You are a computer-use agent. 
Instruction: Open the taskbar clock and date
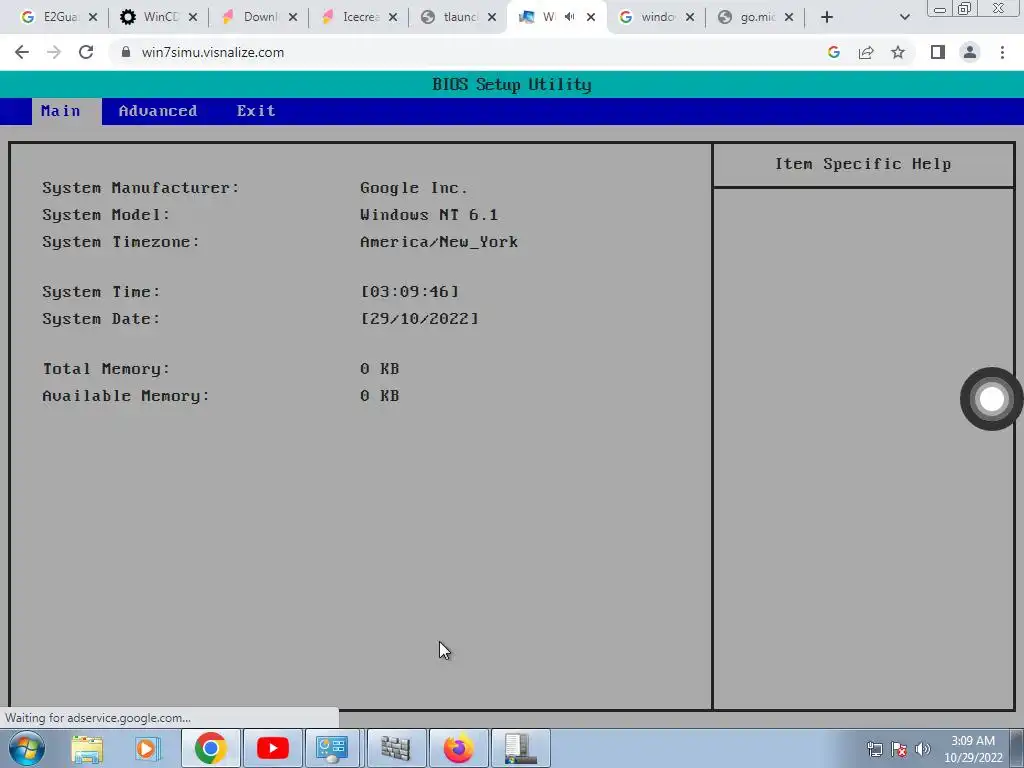point(973,749)
